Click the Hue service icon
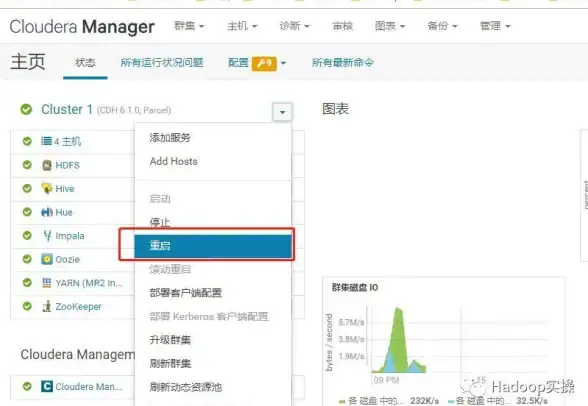This screenshot has height=406, width=588. point(47,212)
